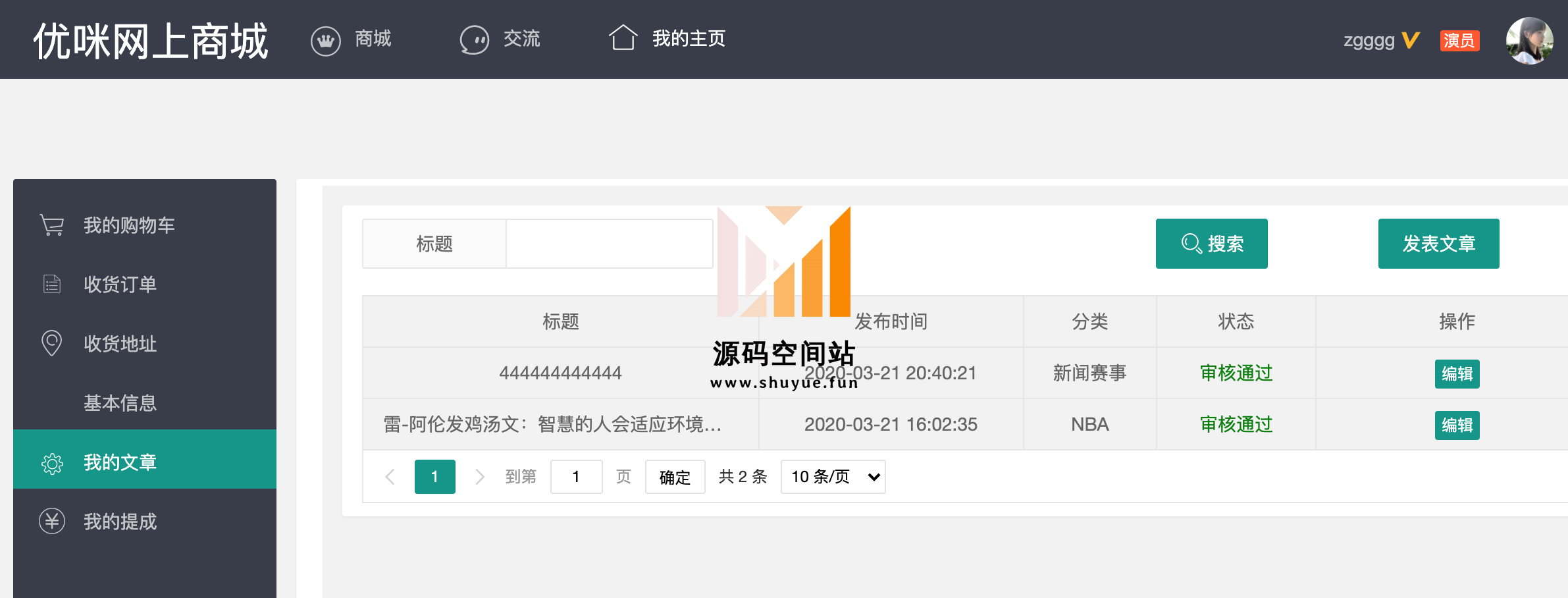This screenshot has height=598, width=1568.
Task: Click the 操作 column header
Action: [x=1457, y=321]
